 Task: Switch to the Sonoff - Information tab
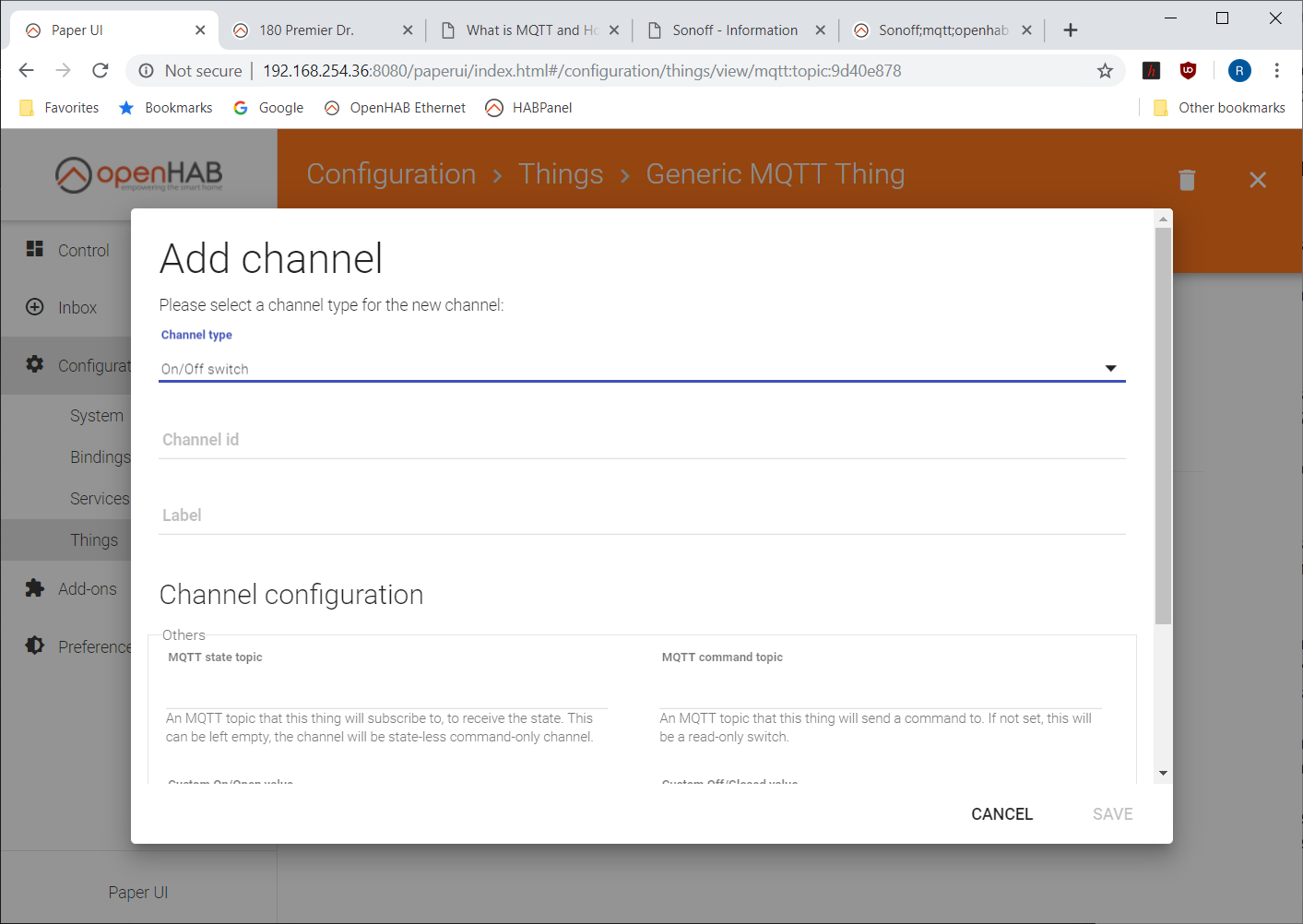[x=735, y=30]
